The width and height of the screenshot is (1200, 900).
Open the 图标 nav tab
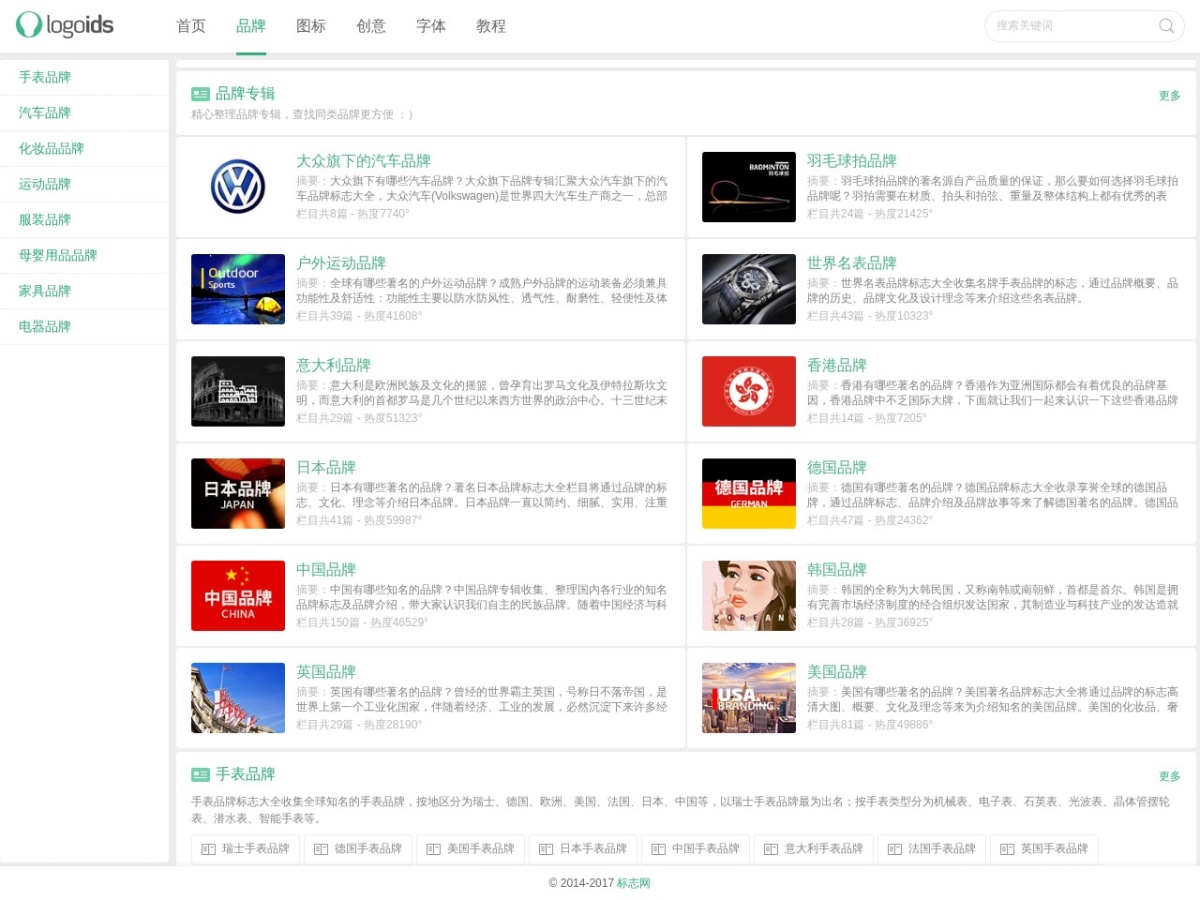point(311,26)
